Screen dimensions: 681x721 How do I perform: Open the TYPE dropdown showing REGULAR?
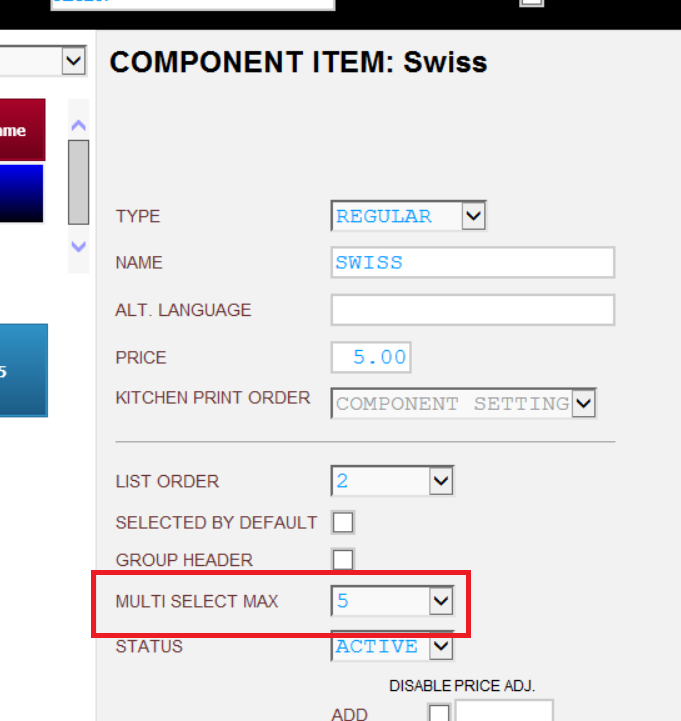408,216
